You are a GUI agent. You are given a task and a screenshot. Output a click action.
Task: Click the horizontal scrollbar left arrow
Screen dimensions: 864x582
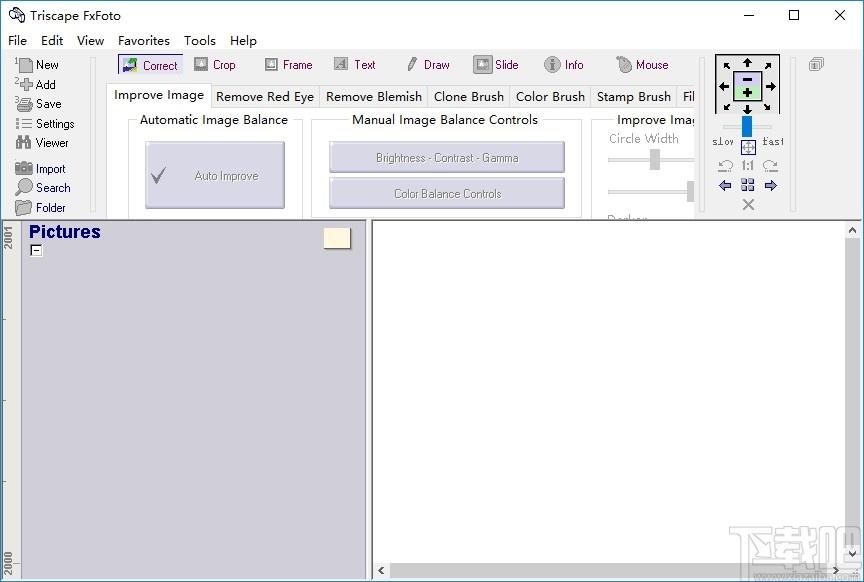pos(381,570)
